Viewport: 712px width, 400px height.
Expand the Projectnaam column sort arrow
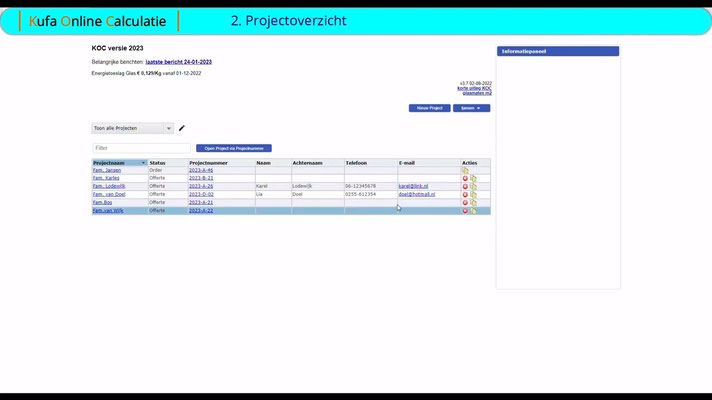click(143, 163)
